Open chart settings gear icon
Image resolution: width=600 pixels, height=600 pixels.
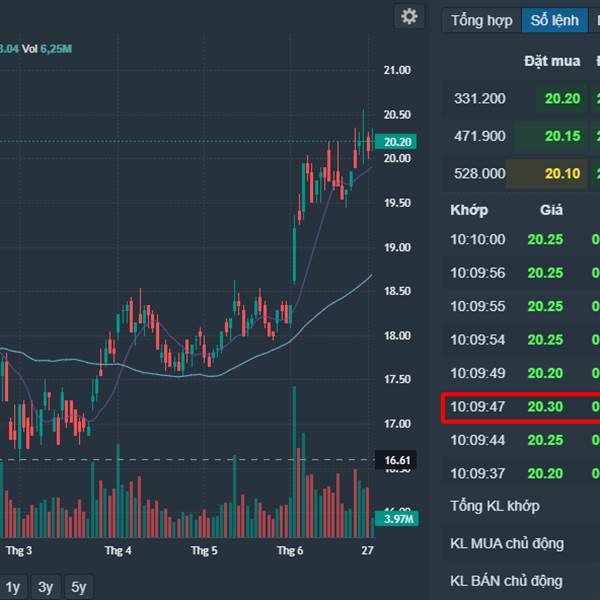409,16
